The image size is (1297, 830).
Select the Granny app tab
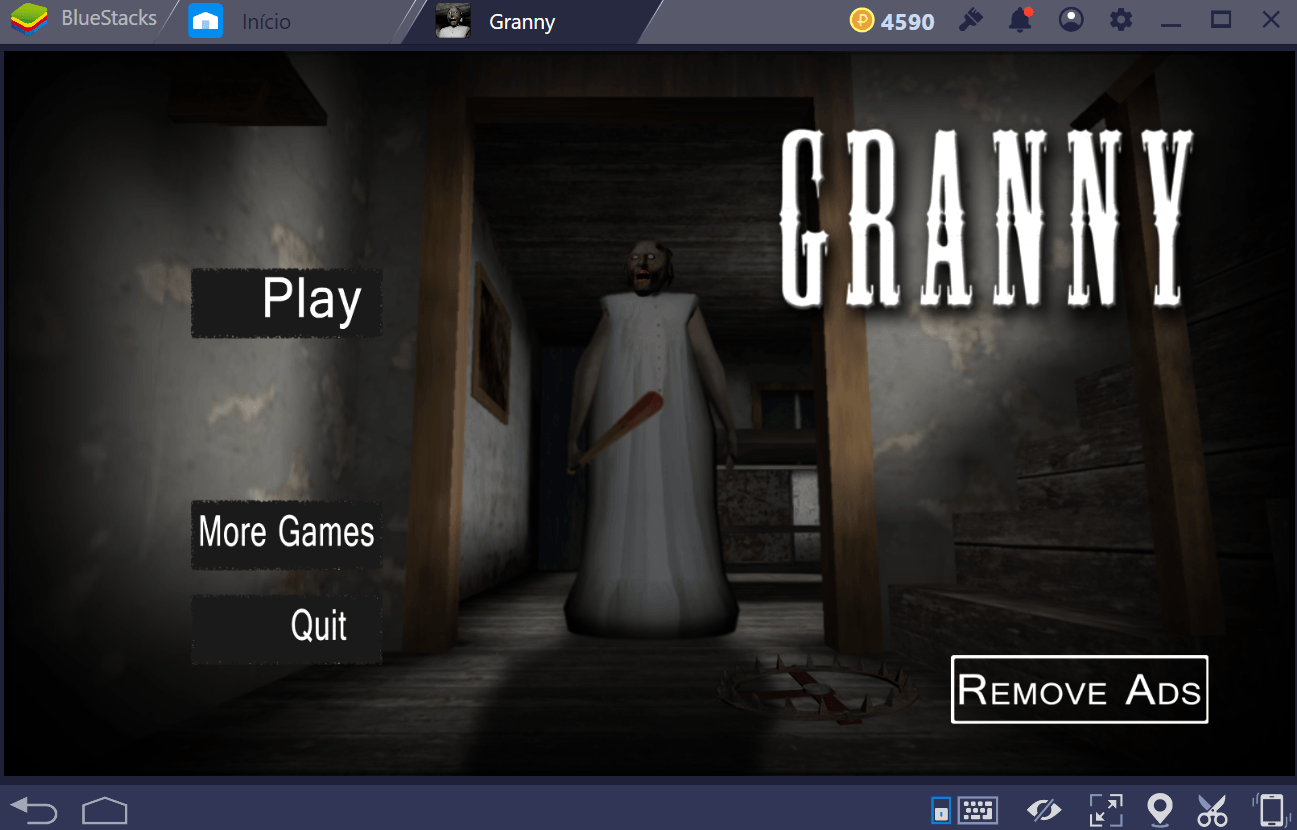[521, 21]
